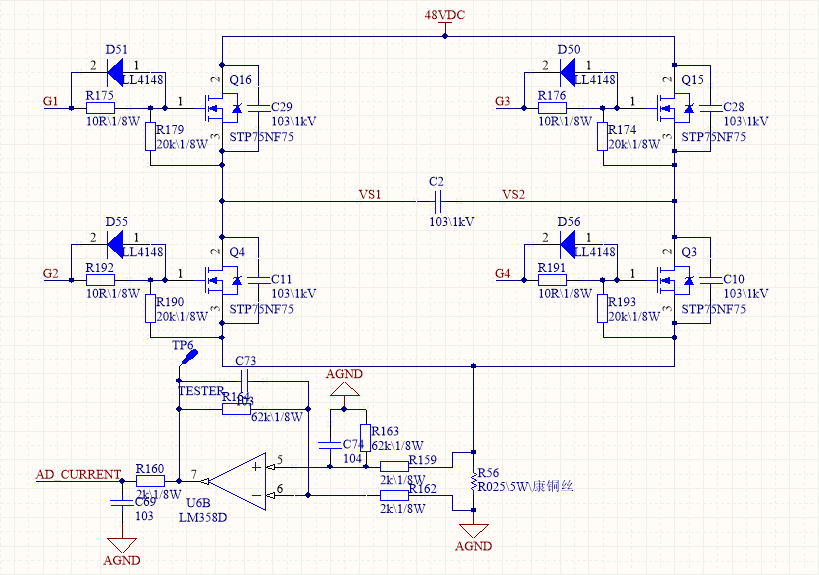Screen dimensions: 819x575
Task: Click the G4 net label
Action: [503, 273]
